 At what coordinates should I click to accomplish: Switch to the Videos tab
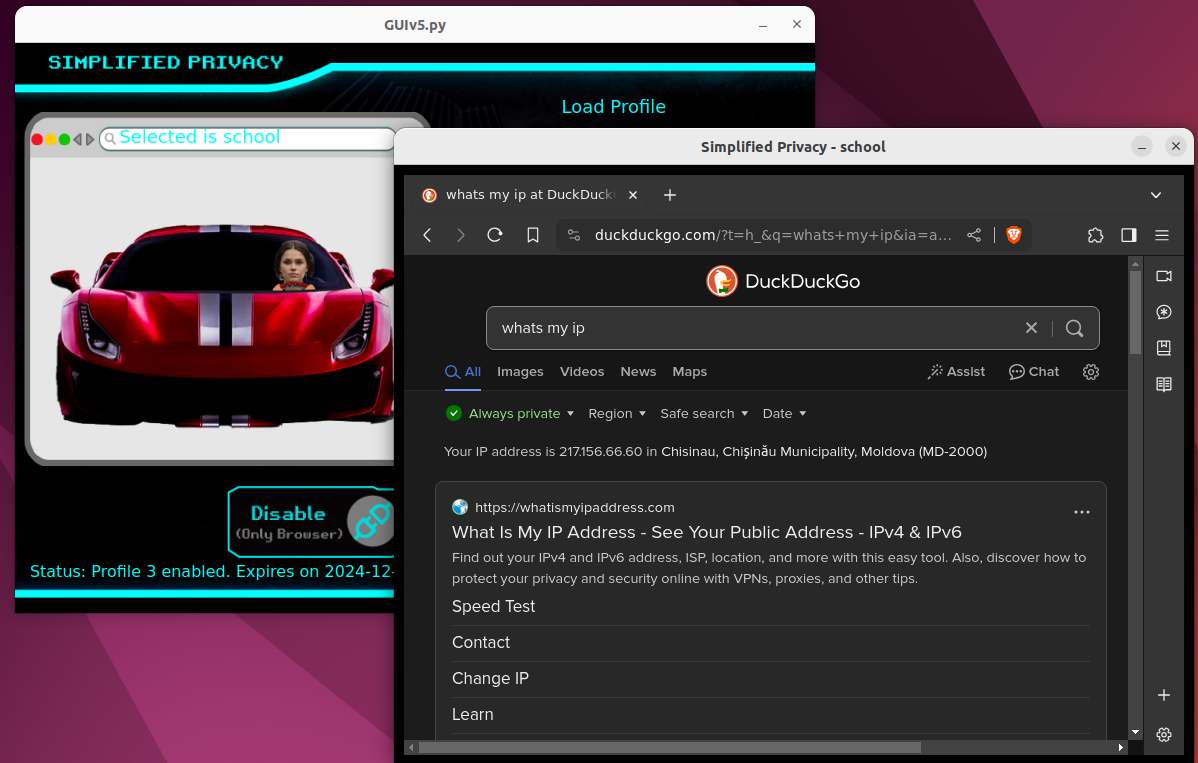[582, 372]
